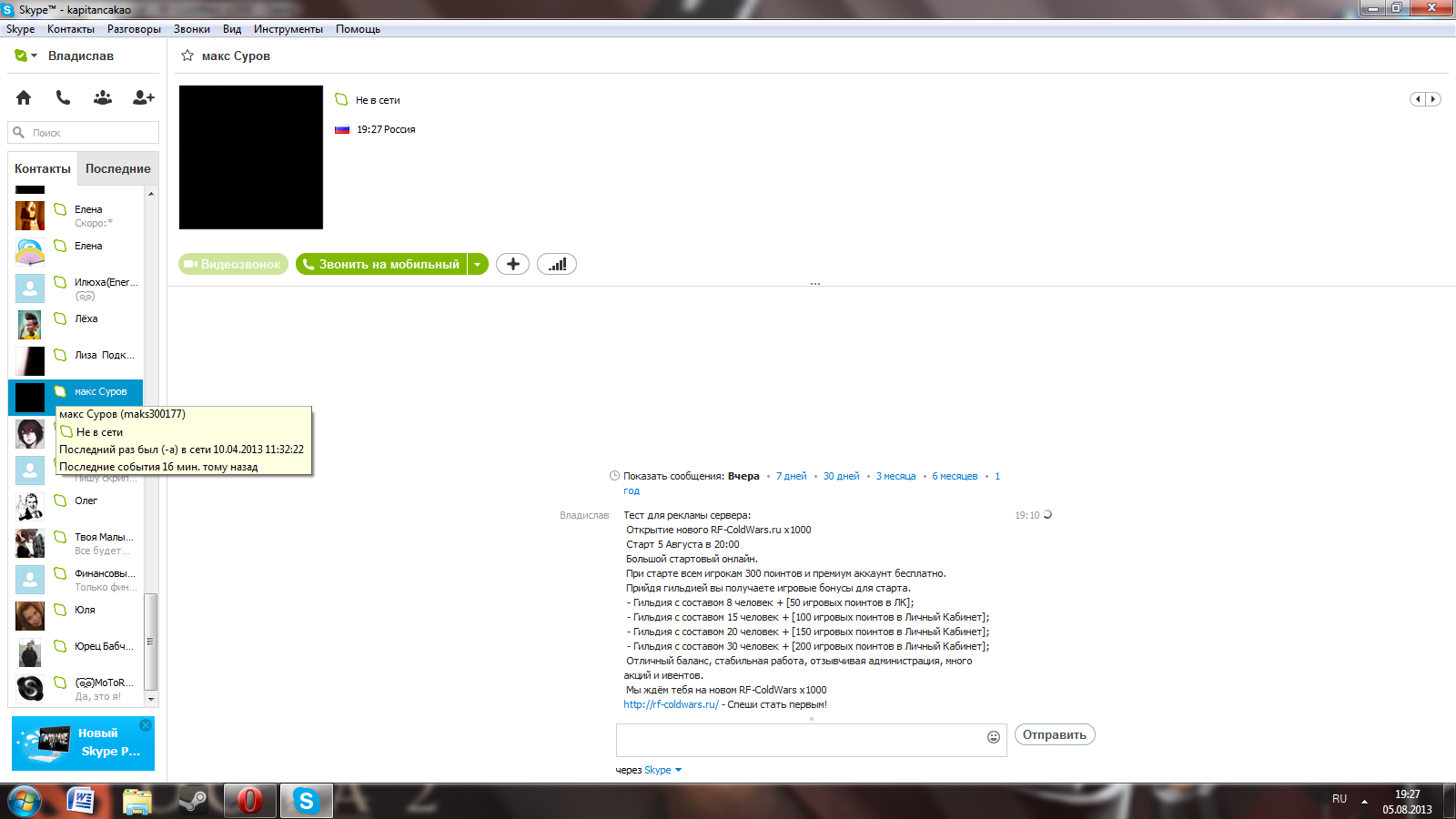1456x819 pixels.
Task: Open Инструменты menu
Action: click(x=288, y=29)
